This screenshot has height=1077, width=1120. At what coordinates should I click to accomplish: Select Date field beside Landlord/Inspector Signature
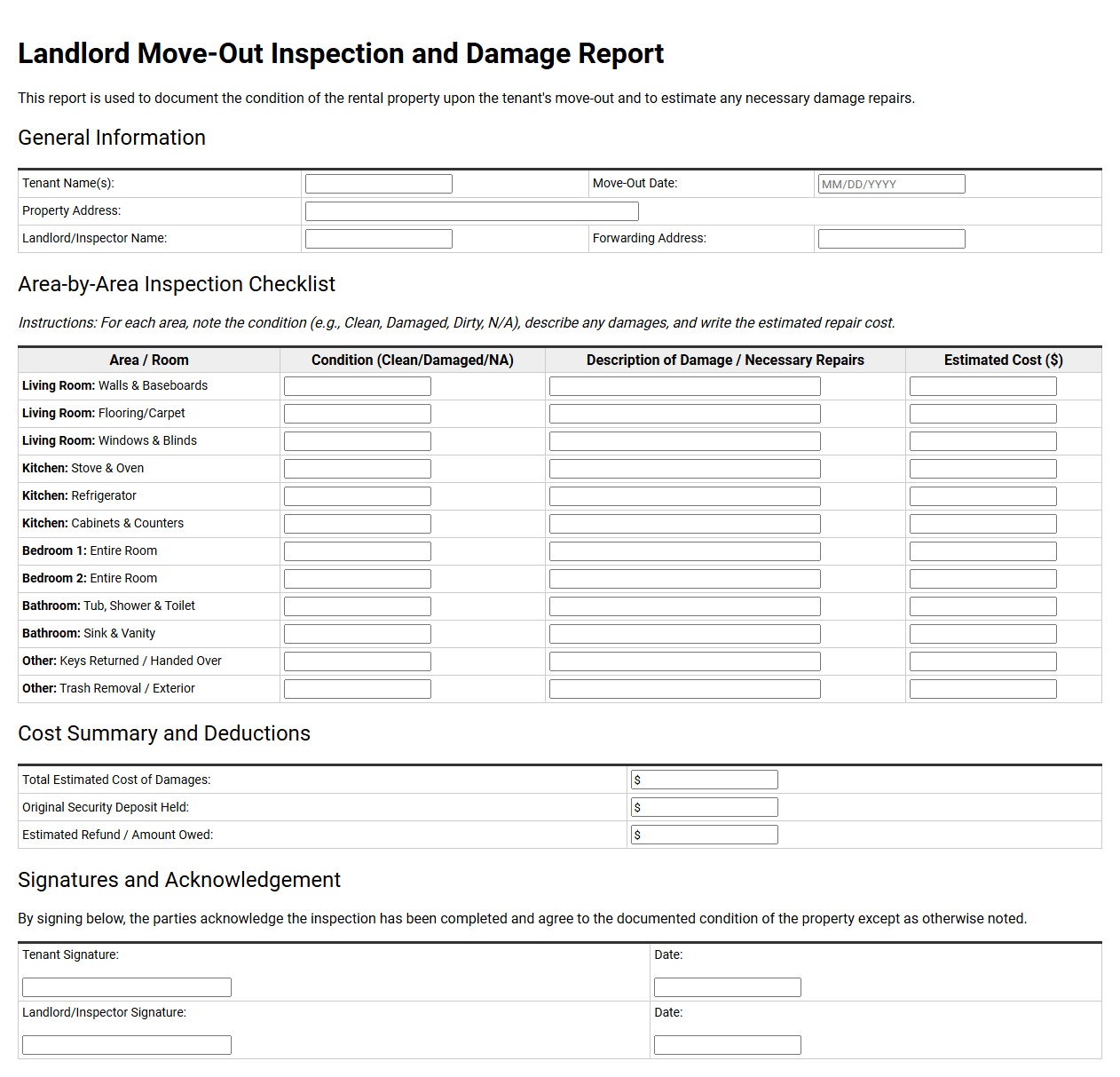point(728,1045)
